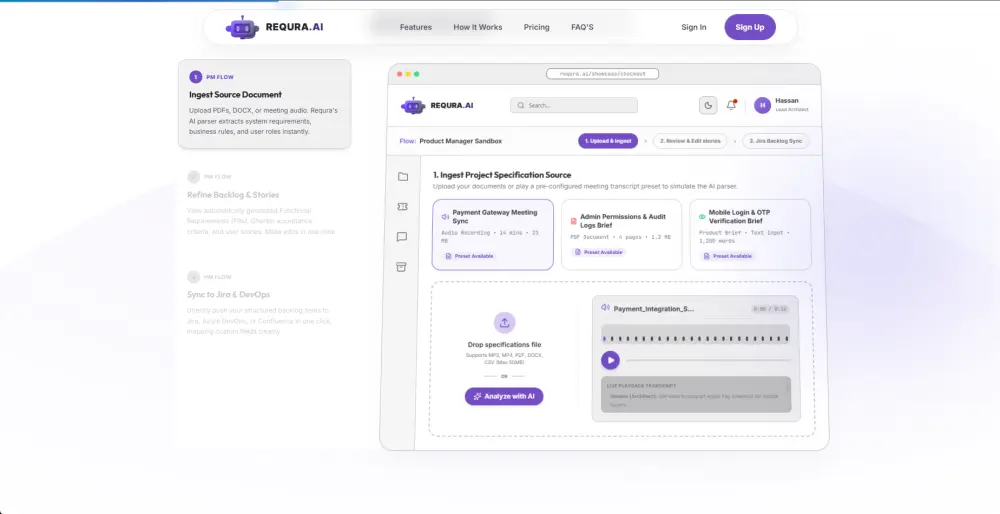Select the Admin Permissions & Audit Logs Brief card
1000x514 pixels.
pyautogui.click(x=622, y=235)
